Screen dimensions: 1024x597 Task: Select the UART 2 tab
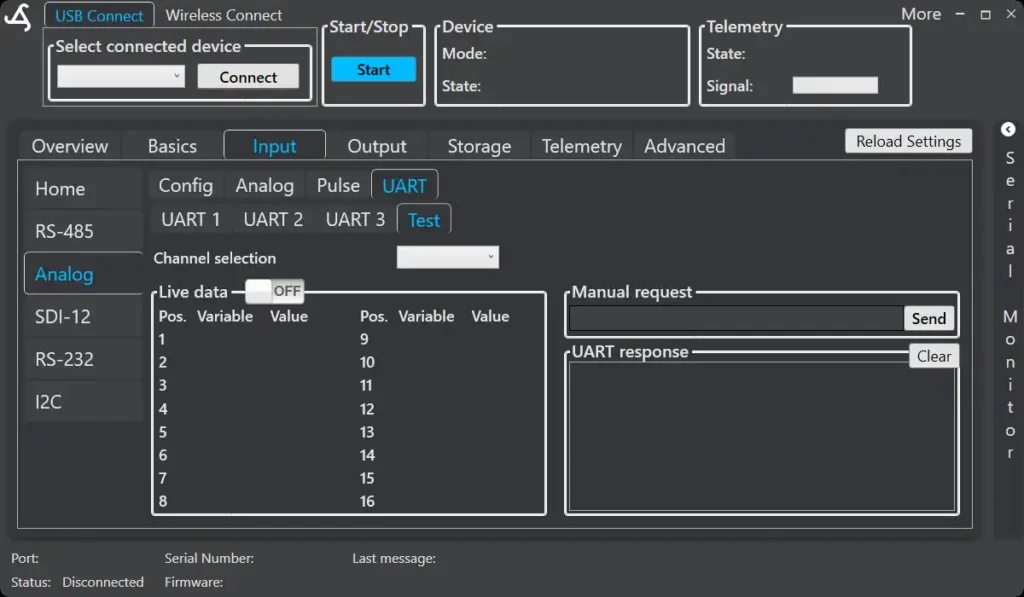(x=273, y=219)
